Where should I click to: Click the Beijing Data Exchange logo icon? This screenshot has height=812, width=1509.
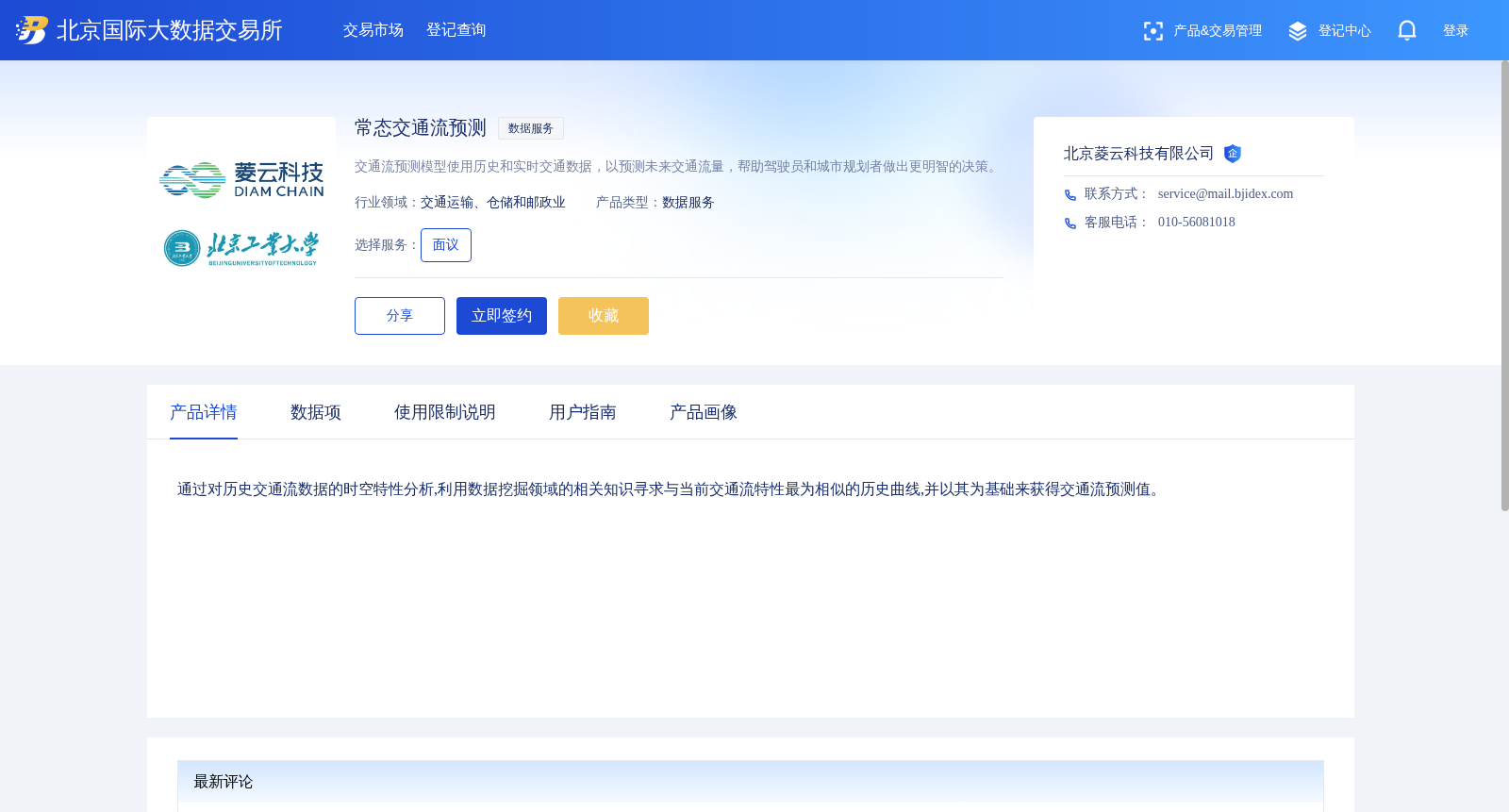coord(31,30)
